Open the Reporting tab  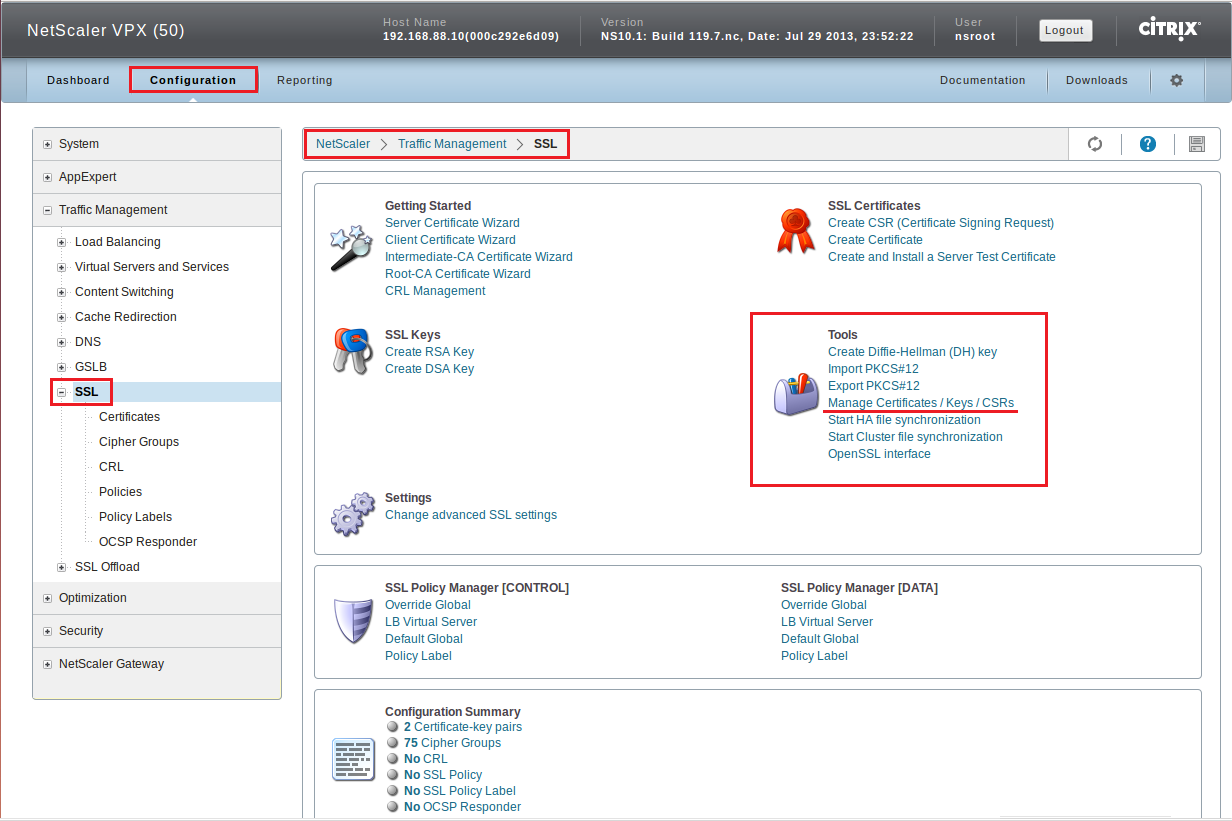point(304,80)
